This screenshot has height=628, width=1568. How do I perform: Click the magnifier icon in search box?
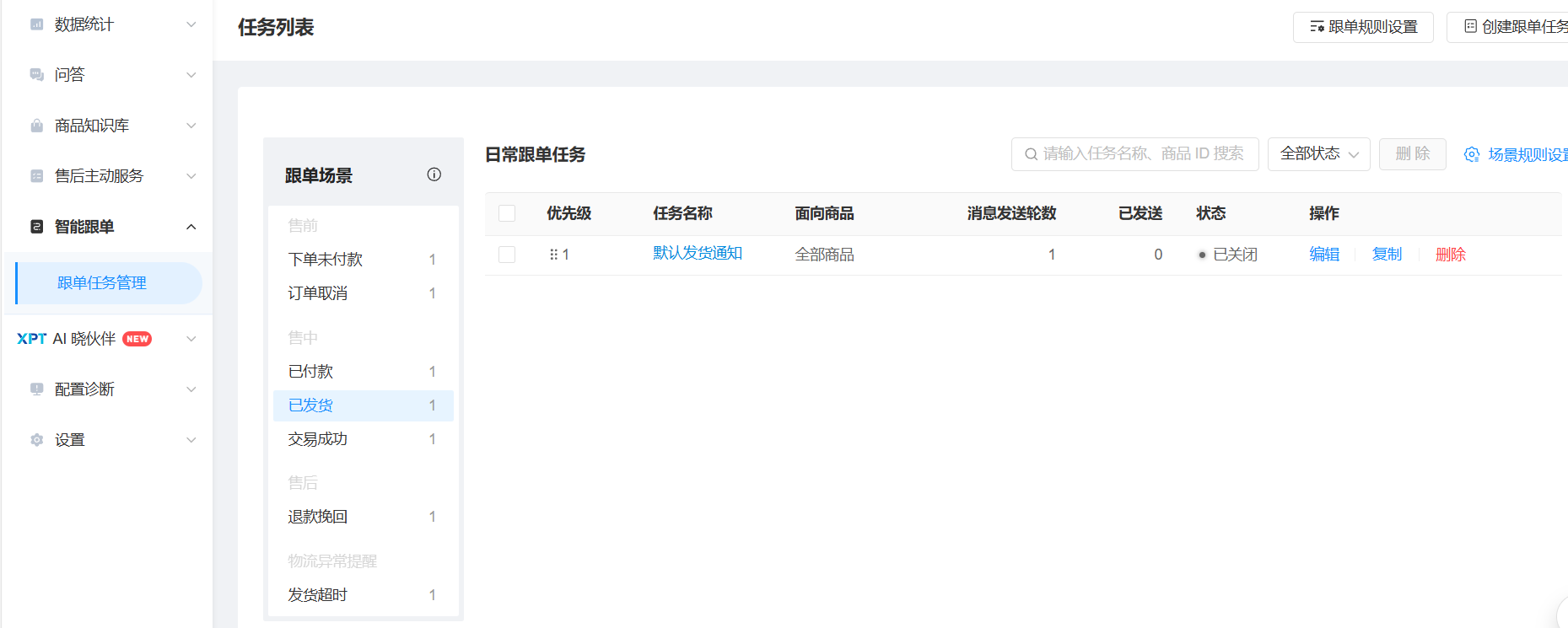[x=1031, y=154]
